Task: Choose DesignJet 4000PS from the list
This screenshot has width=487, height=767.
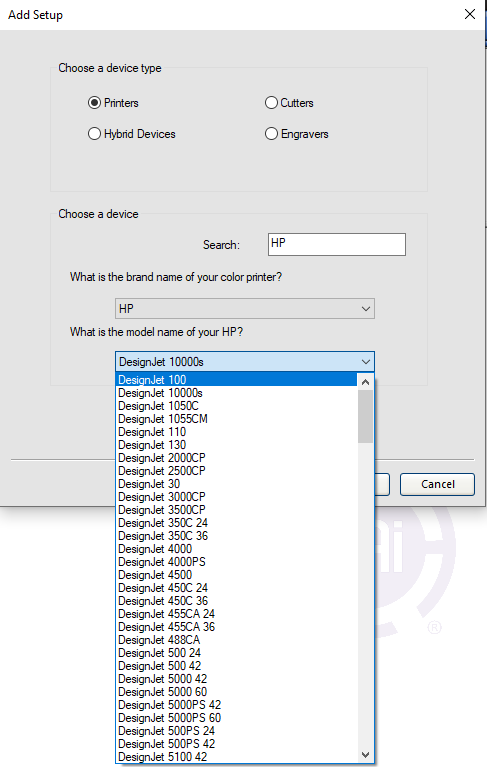Action: coord(237,562)
